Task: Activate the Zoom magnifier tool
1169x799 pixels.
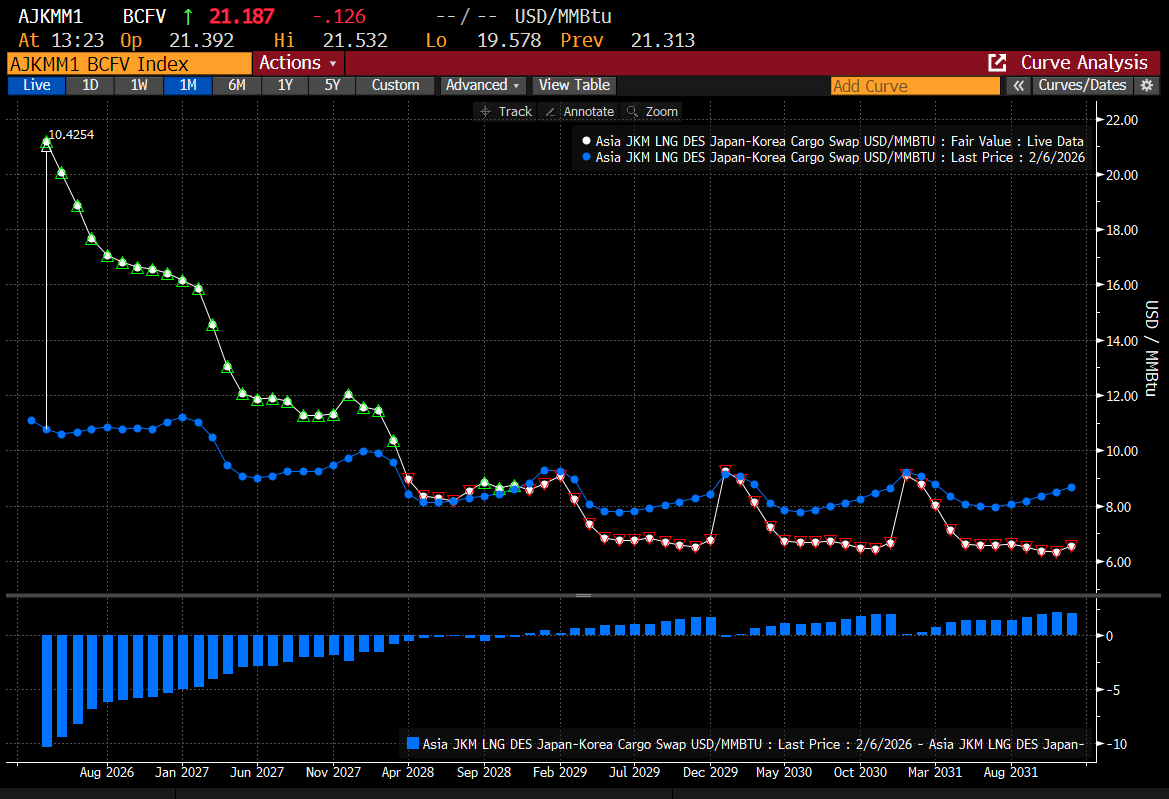Action: pos(652,111)
